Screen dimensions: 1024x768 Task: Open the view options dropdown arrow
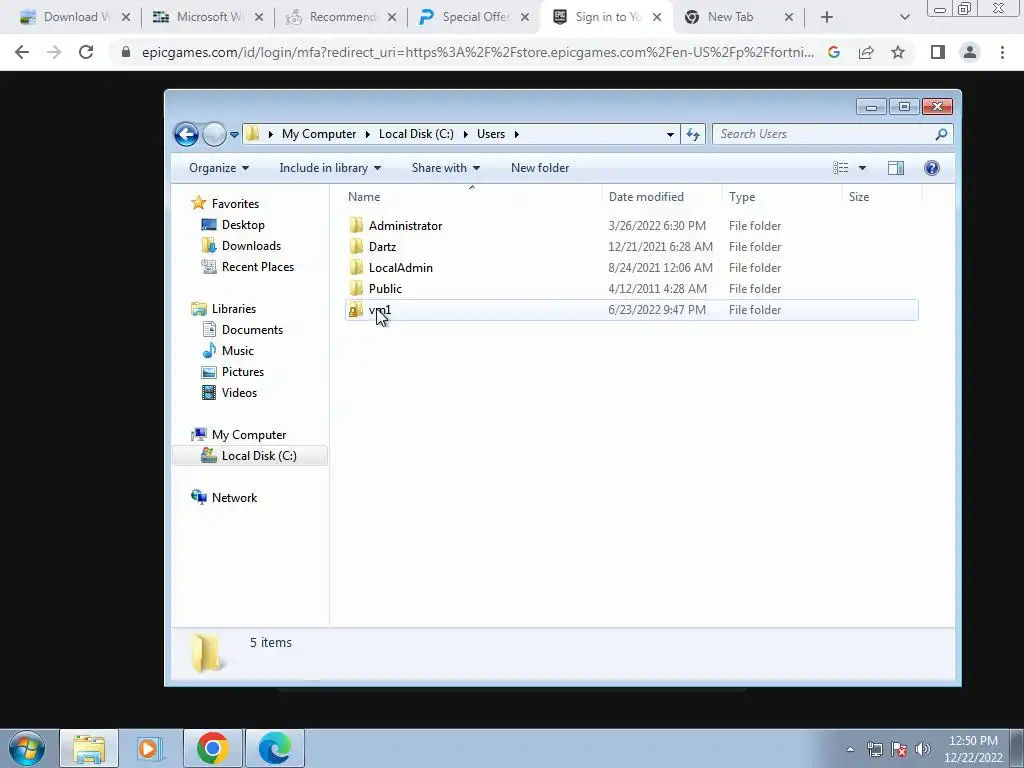point(862,168)
